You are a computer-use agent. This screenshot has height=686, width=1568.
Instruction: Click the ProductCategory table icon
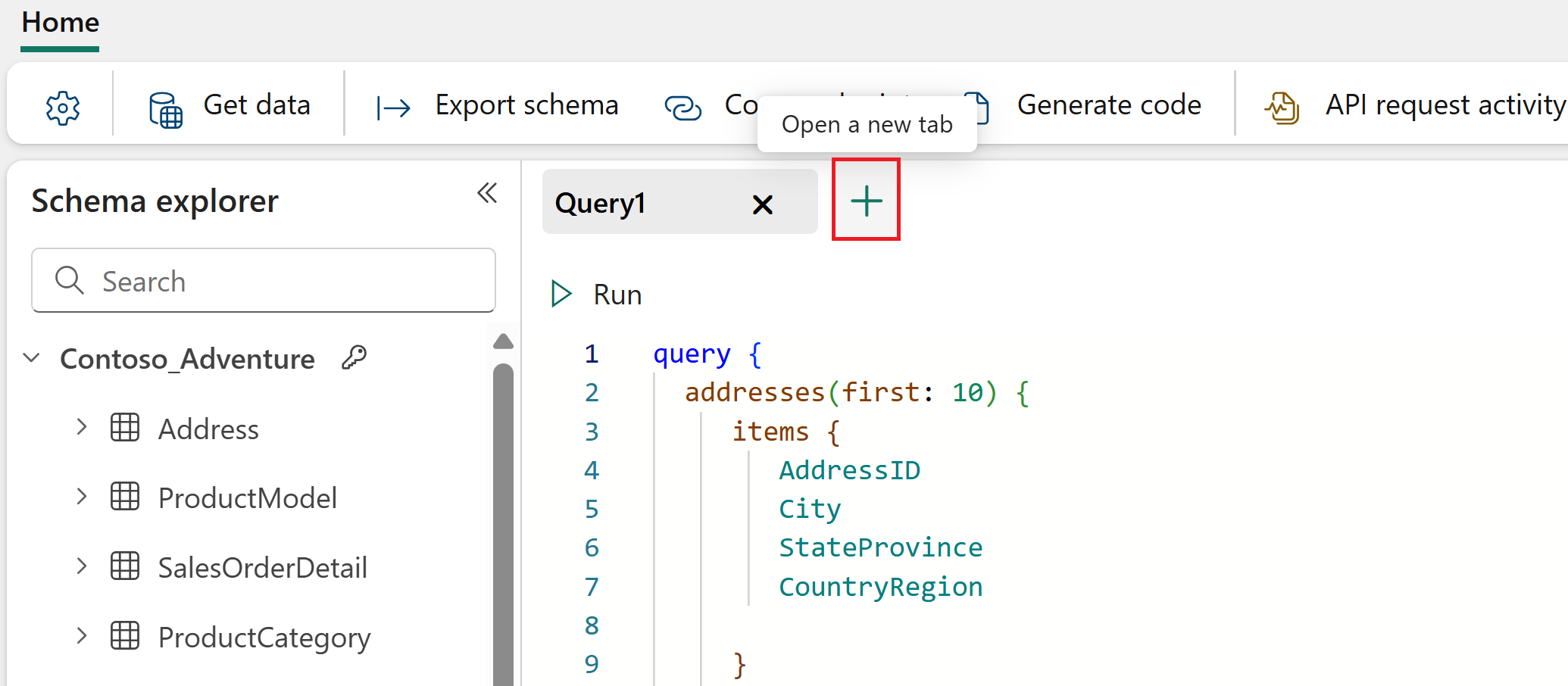click(125, 636)
